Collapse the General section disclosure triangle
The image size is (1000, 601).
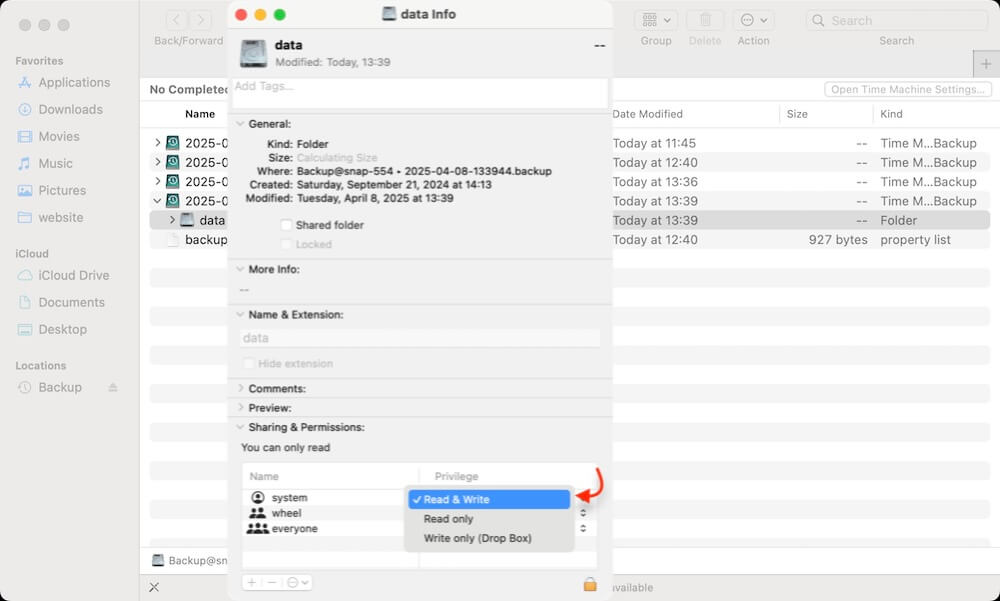click(239, 123)
